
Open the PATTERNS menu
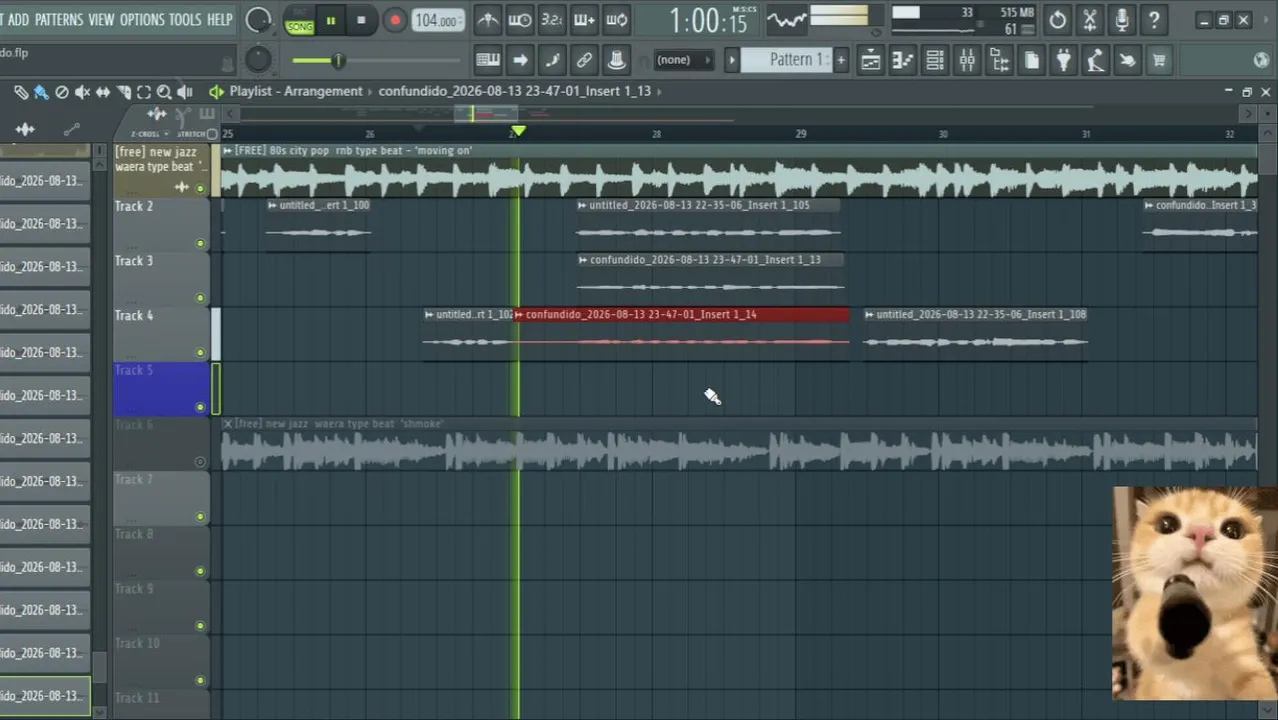[x=59, y=19]
